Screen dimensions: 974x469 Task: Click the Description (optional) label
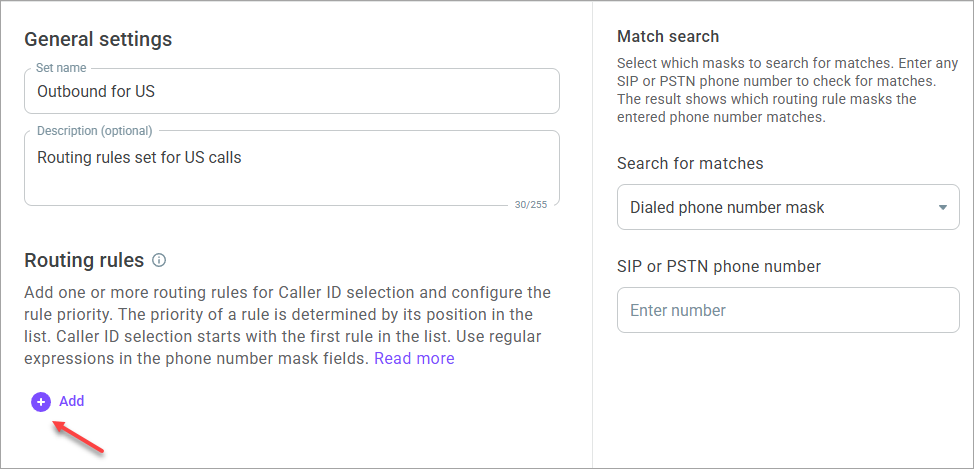click(94, 130)
